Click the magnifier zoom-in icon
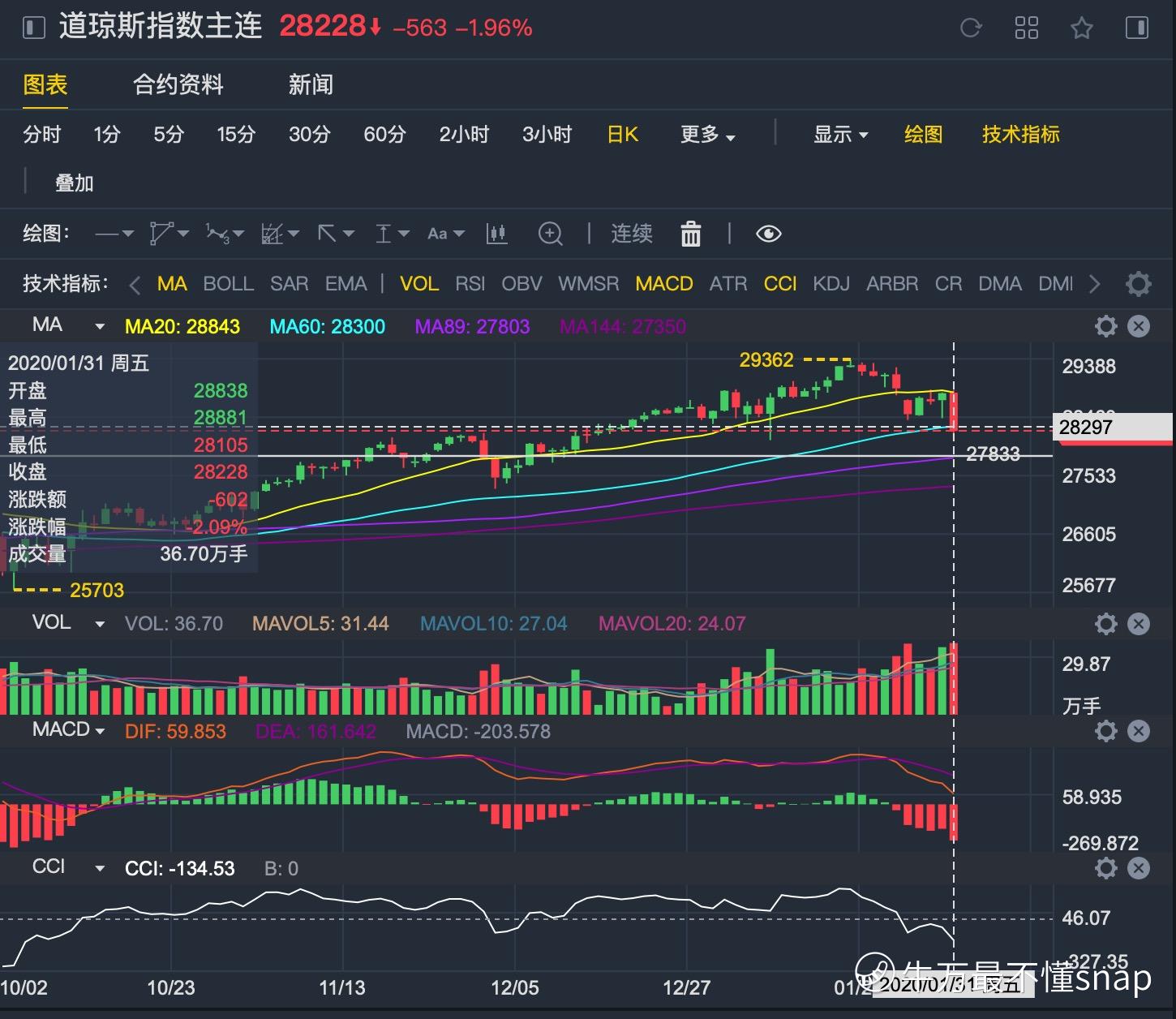 (551, 234)
